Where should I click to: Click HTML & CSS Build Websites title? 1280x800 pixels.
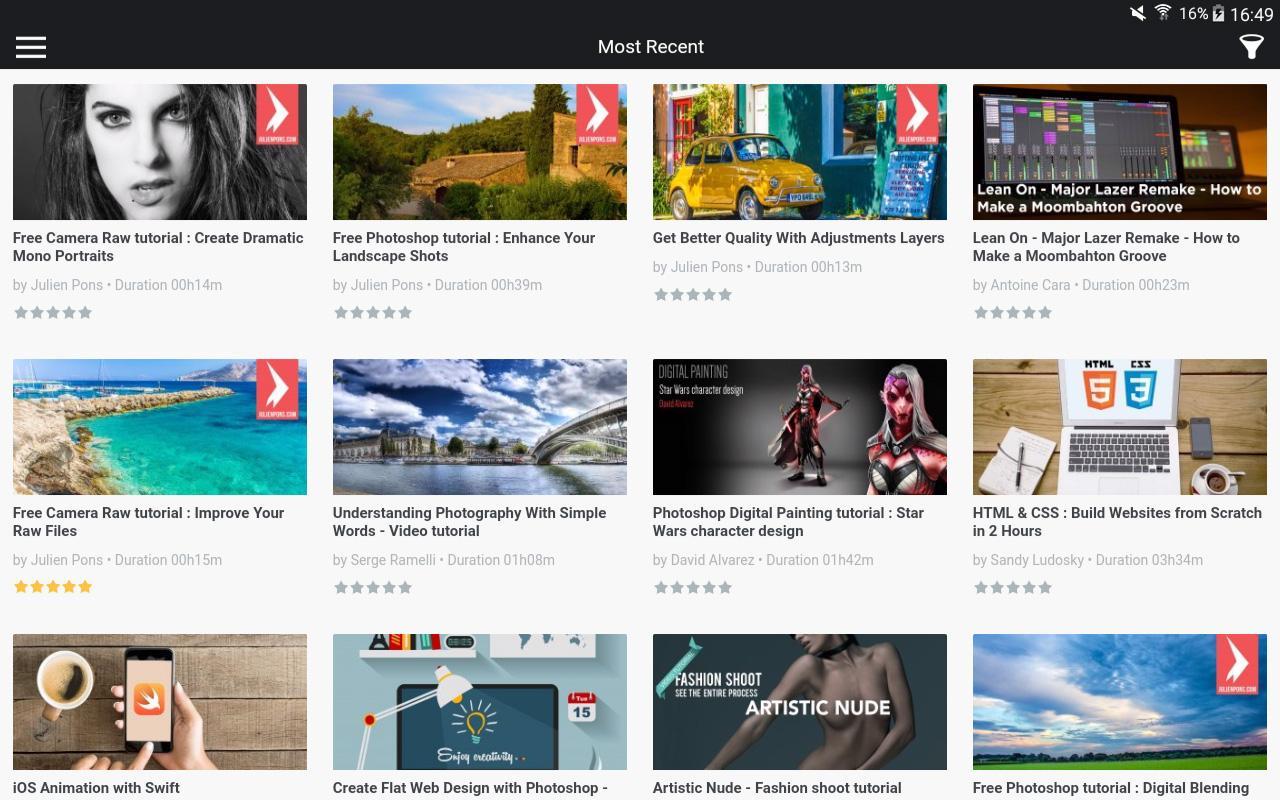pyautogui.click(x=1117, y=522)
